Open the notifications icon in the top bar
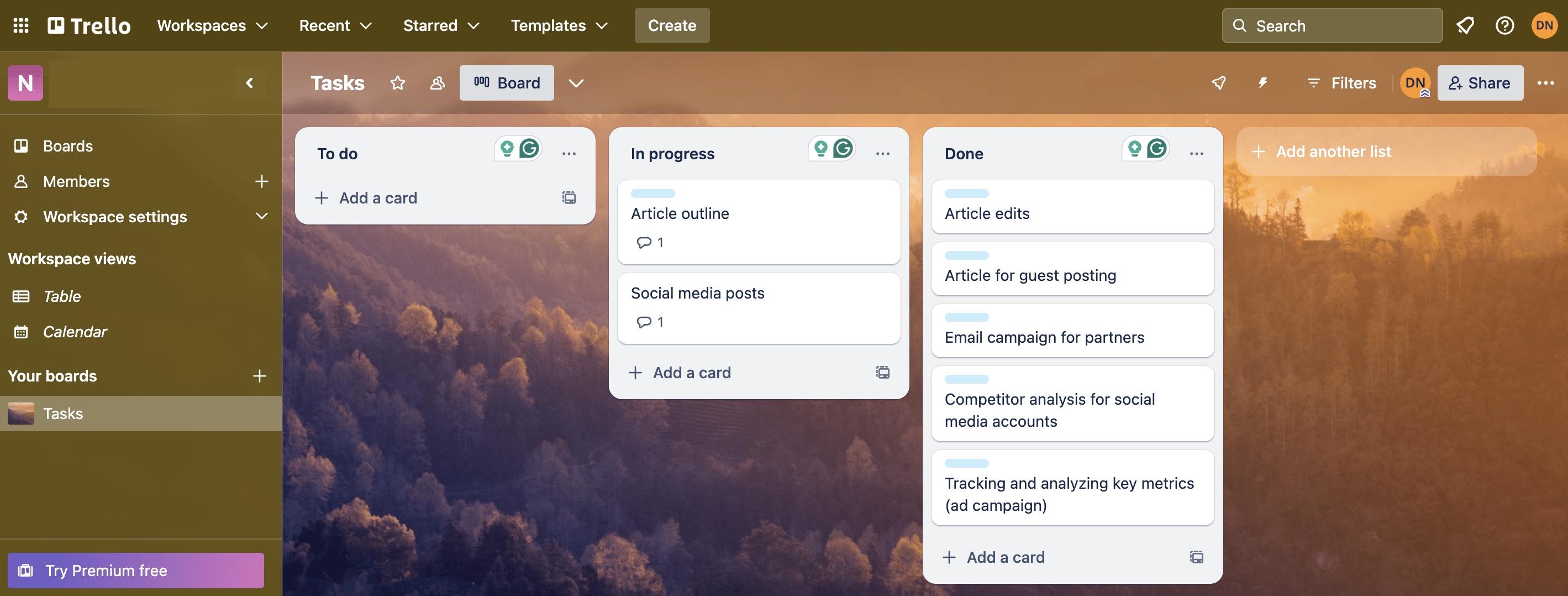1568x596 pixels. 1465,25
